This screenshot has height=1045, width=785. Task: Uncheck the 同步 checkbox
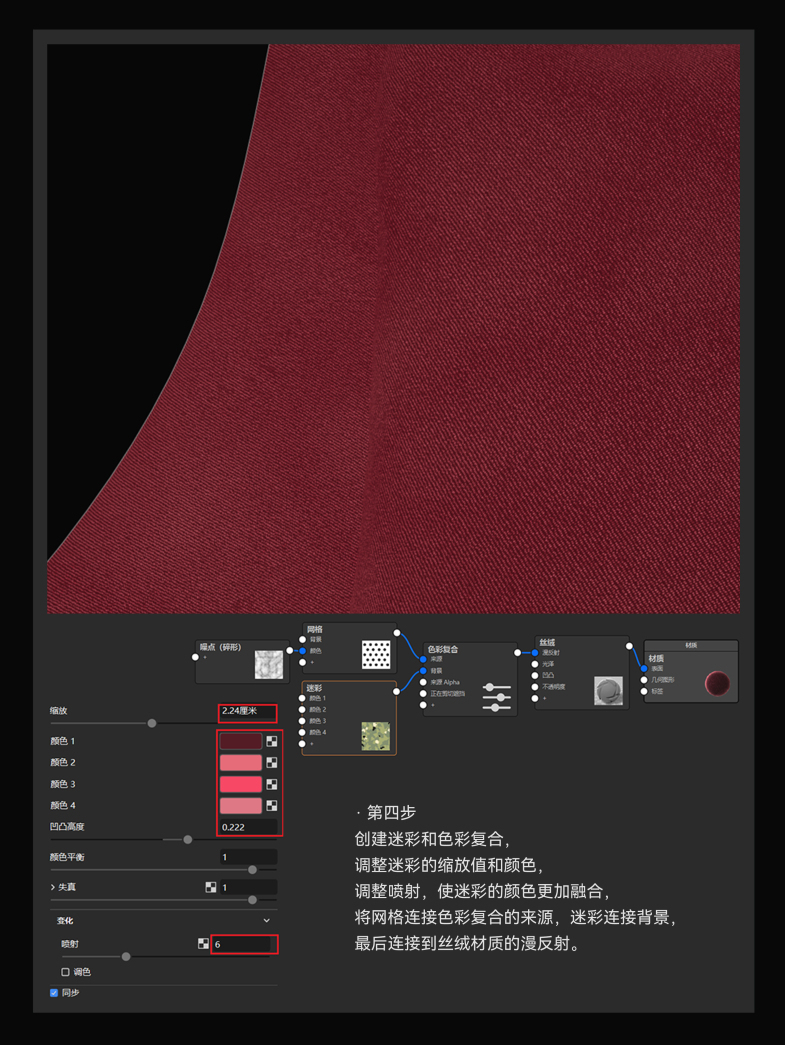coord(54,993)
